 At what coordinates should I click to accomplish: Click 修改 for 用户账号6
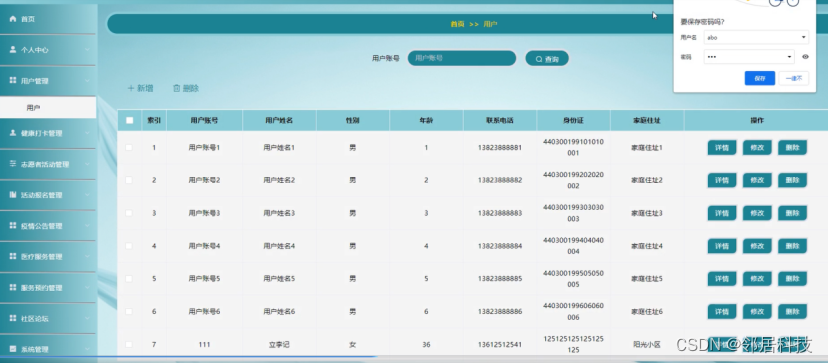(x=757, y=312)
